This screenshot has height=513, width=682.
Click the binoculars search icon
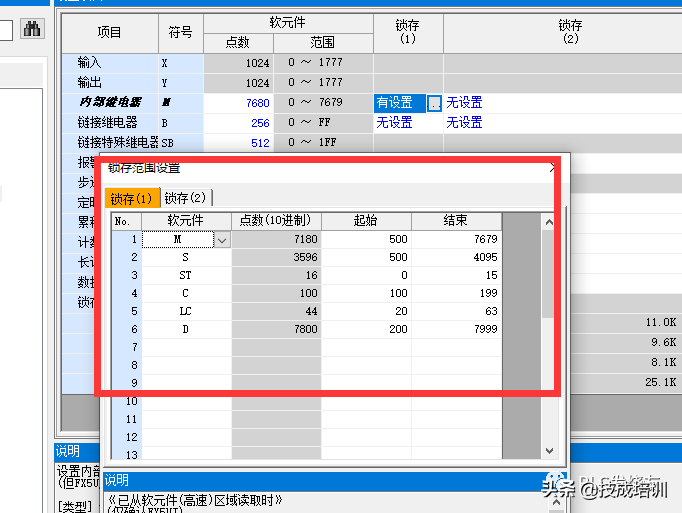(33, 29)
